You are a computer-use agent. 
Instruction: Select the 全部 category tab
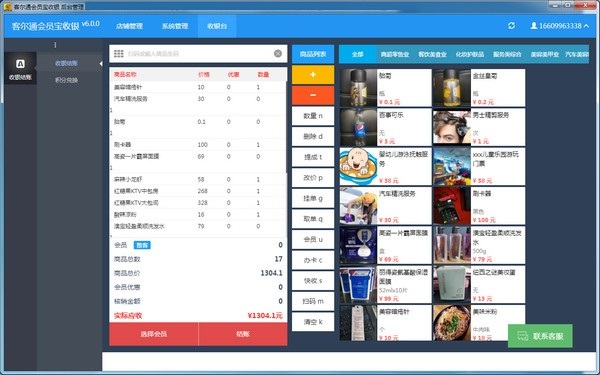tap(357, 54)
